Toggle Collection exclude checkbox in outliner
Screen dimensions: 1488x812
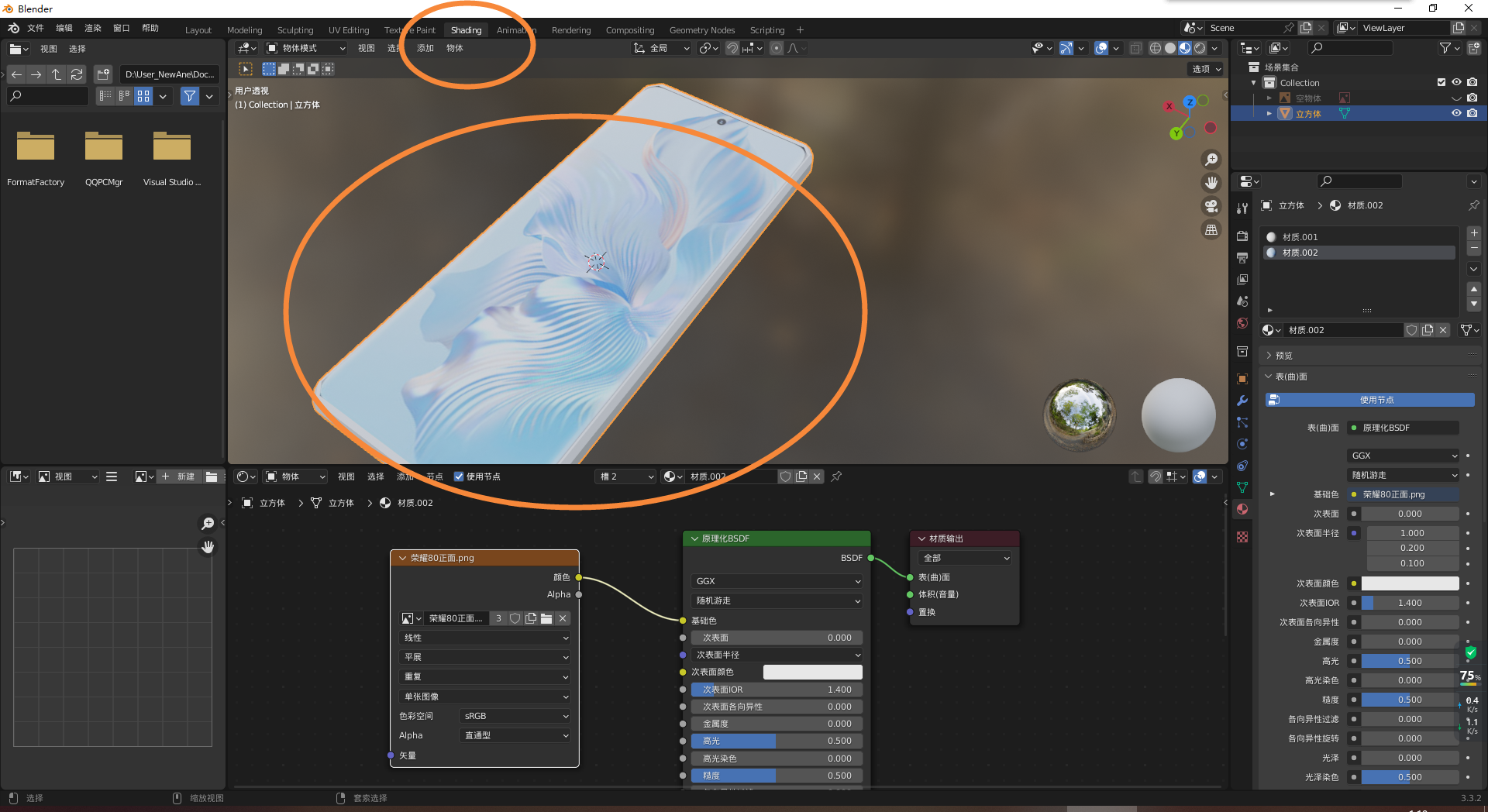point(1441,83)
